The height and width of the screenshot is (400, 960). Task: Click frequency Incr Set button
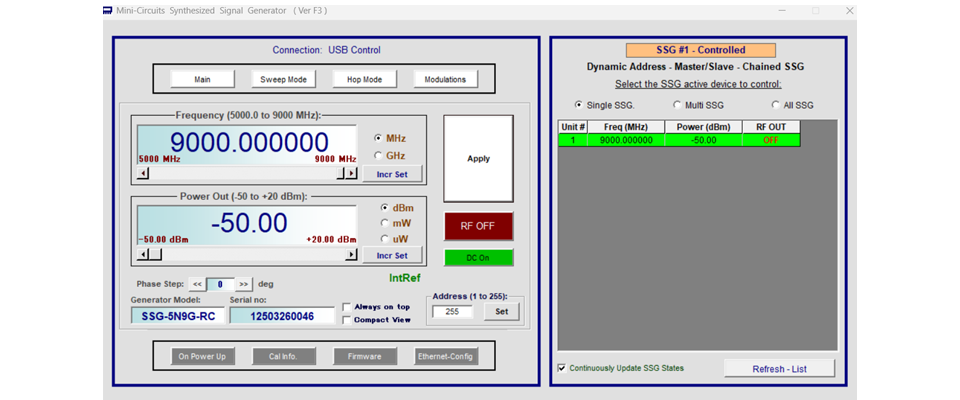392,174
